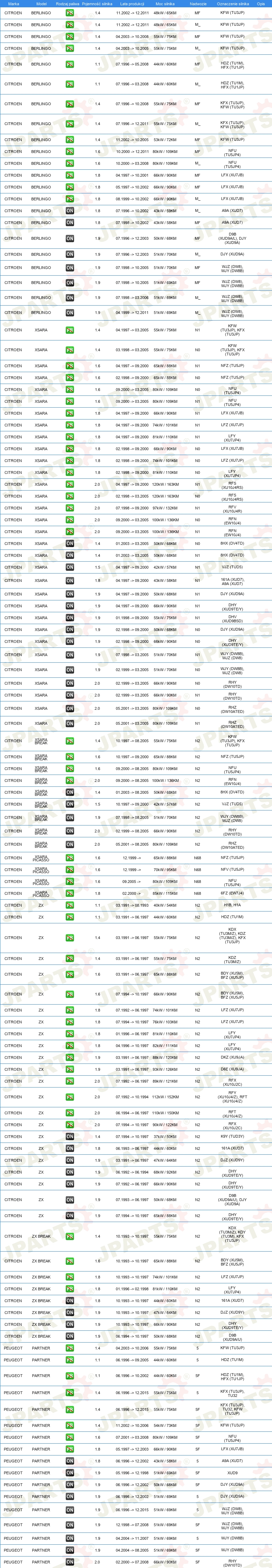Click the '04.2004 -> 11.2007' Partner date cell
This screenshot has height=1568, width=272.
[133, 1539]
